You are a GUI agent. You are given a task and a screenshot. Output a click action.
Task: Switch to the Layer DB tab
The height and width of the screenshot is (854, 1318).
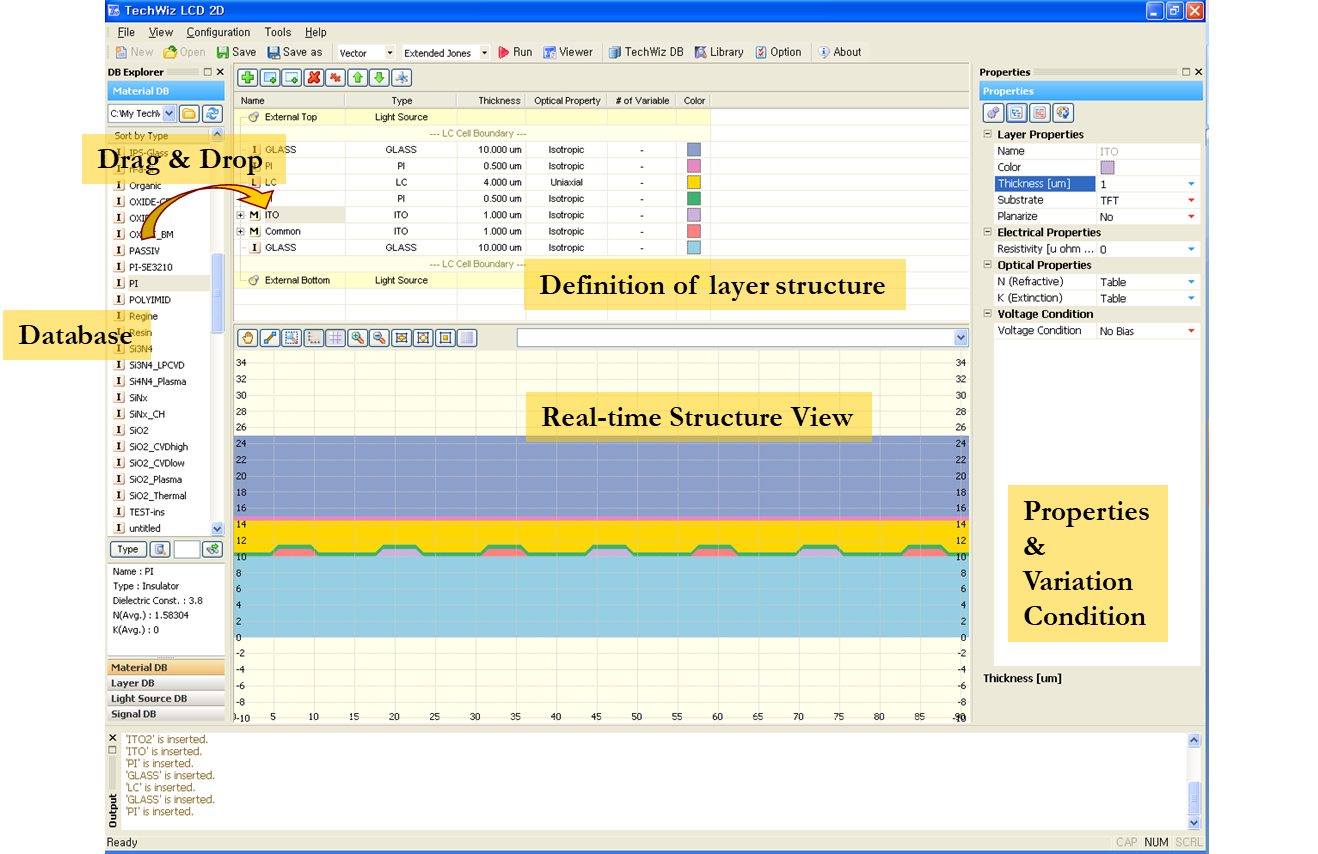pos(166,683)
